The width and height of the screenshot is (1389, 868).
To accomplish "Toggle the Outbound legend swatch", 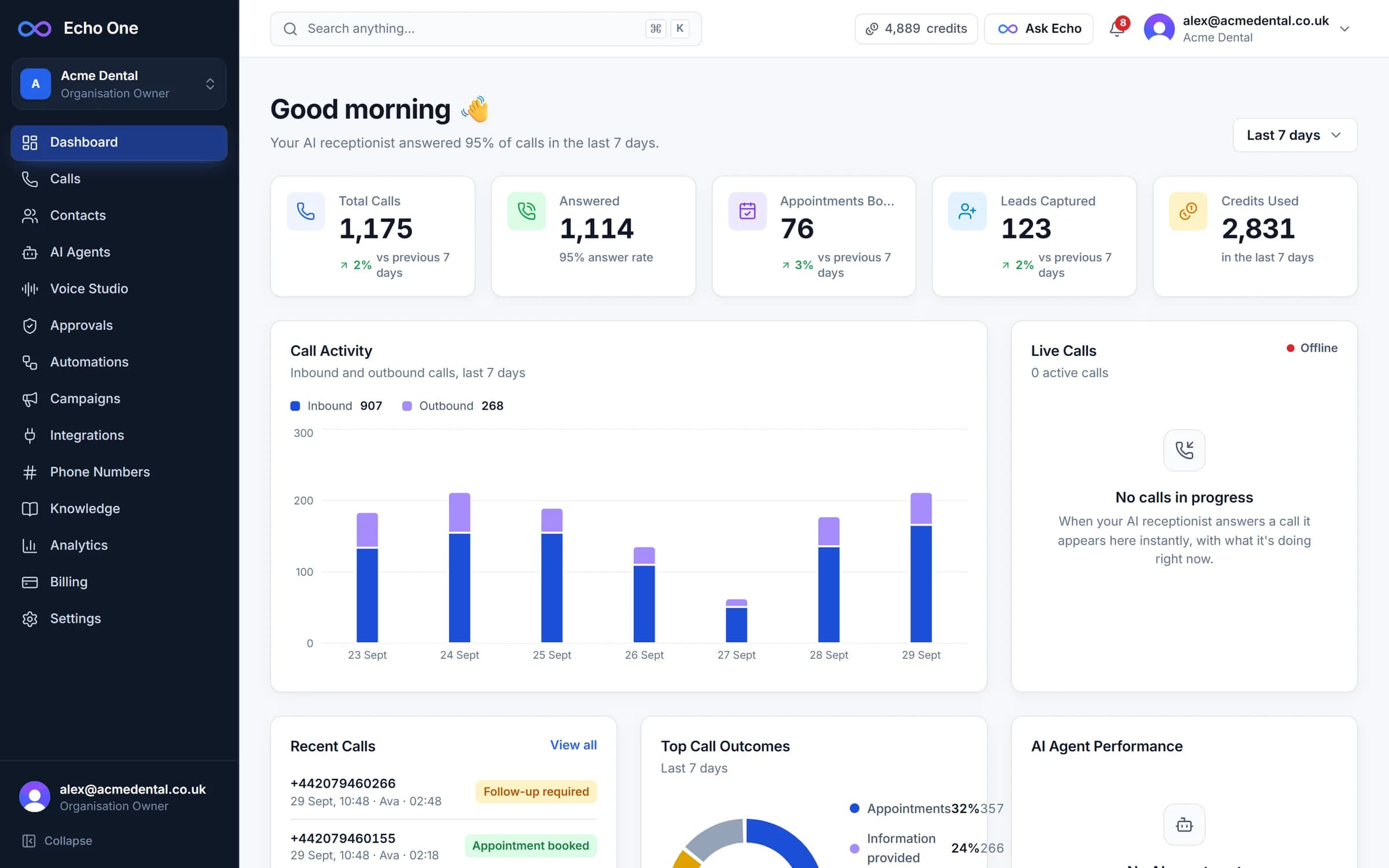I will coord(407,406).
